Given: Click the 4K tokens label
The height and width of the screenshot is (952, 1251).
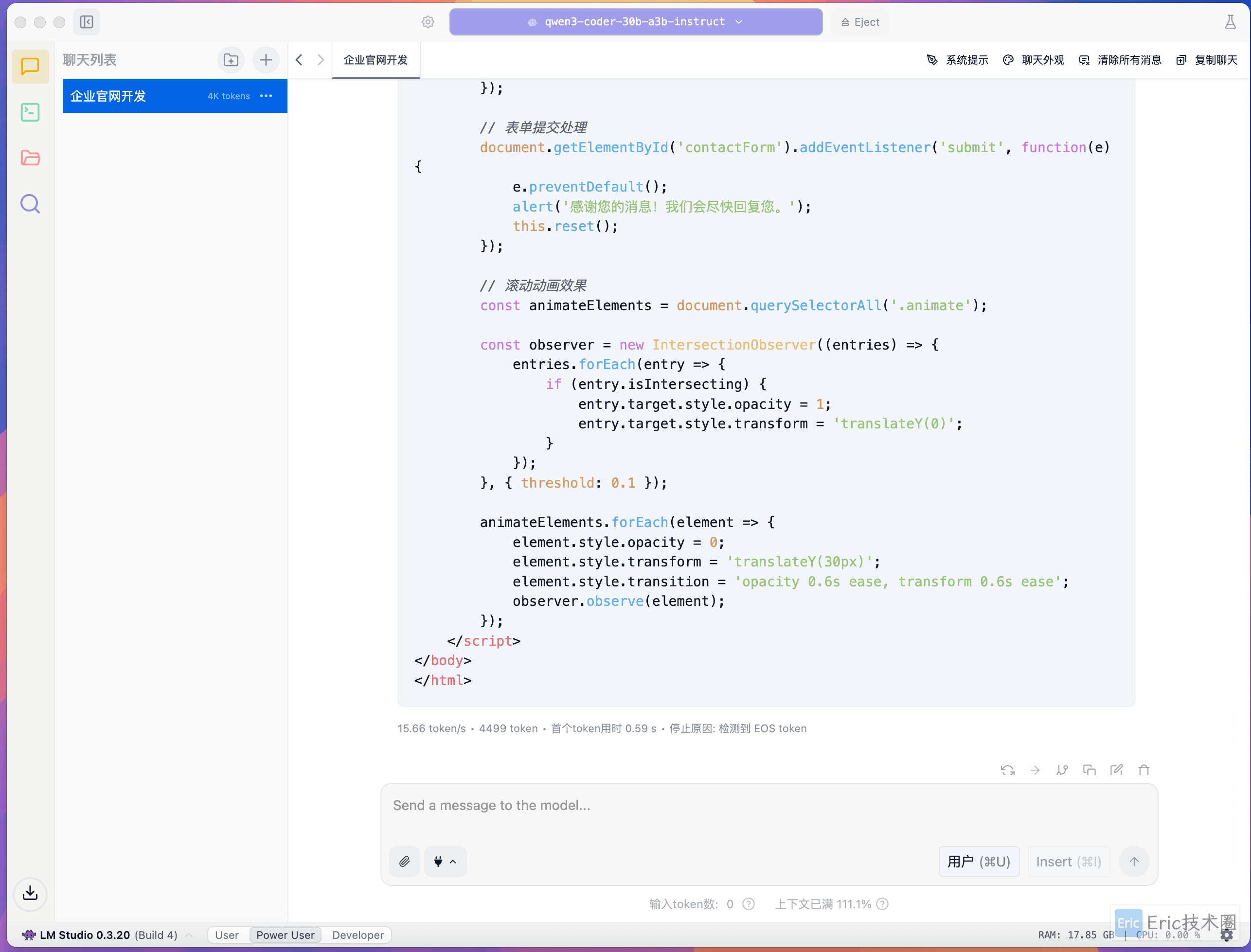Looking at the screenshot, I should 229,96.
